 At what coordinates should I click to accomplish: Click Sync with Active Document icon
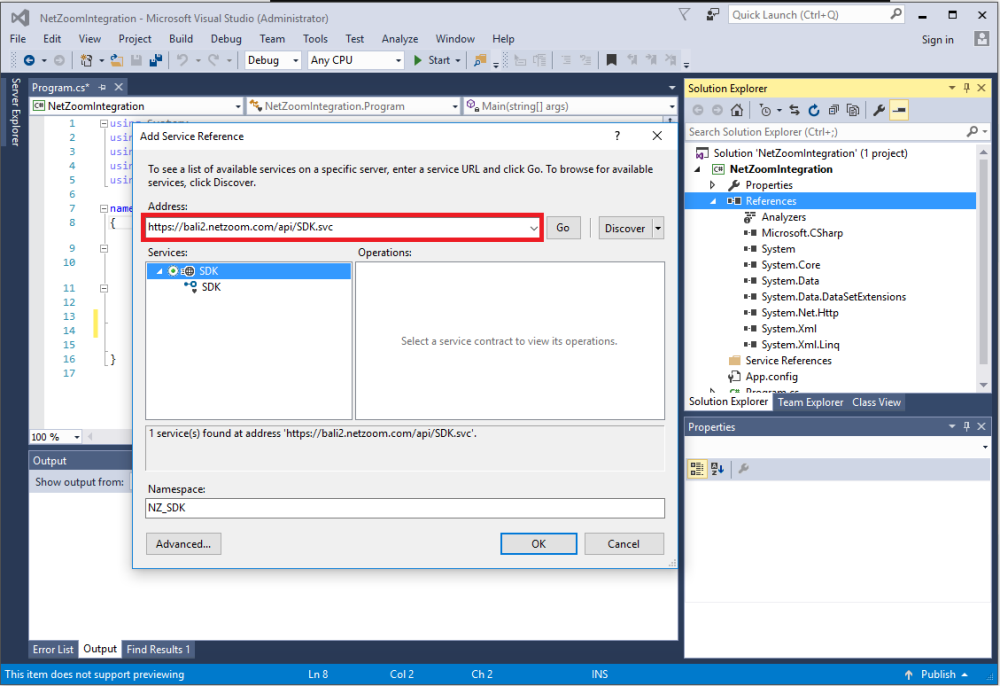coord(794,110)
